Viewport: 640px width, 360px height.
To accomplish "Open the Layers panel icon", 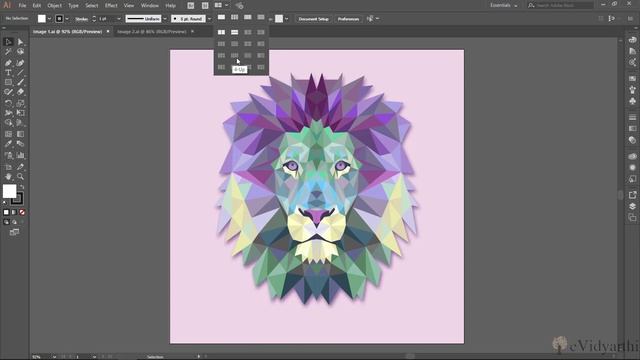I will (632, 207).
